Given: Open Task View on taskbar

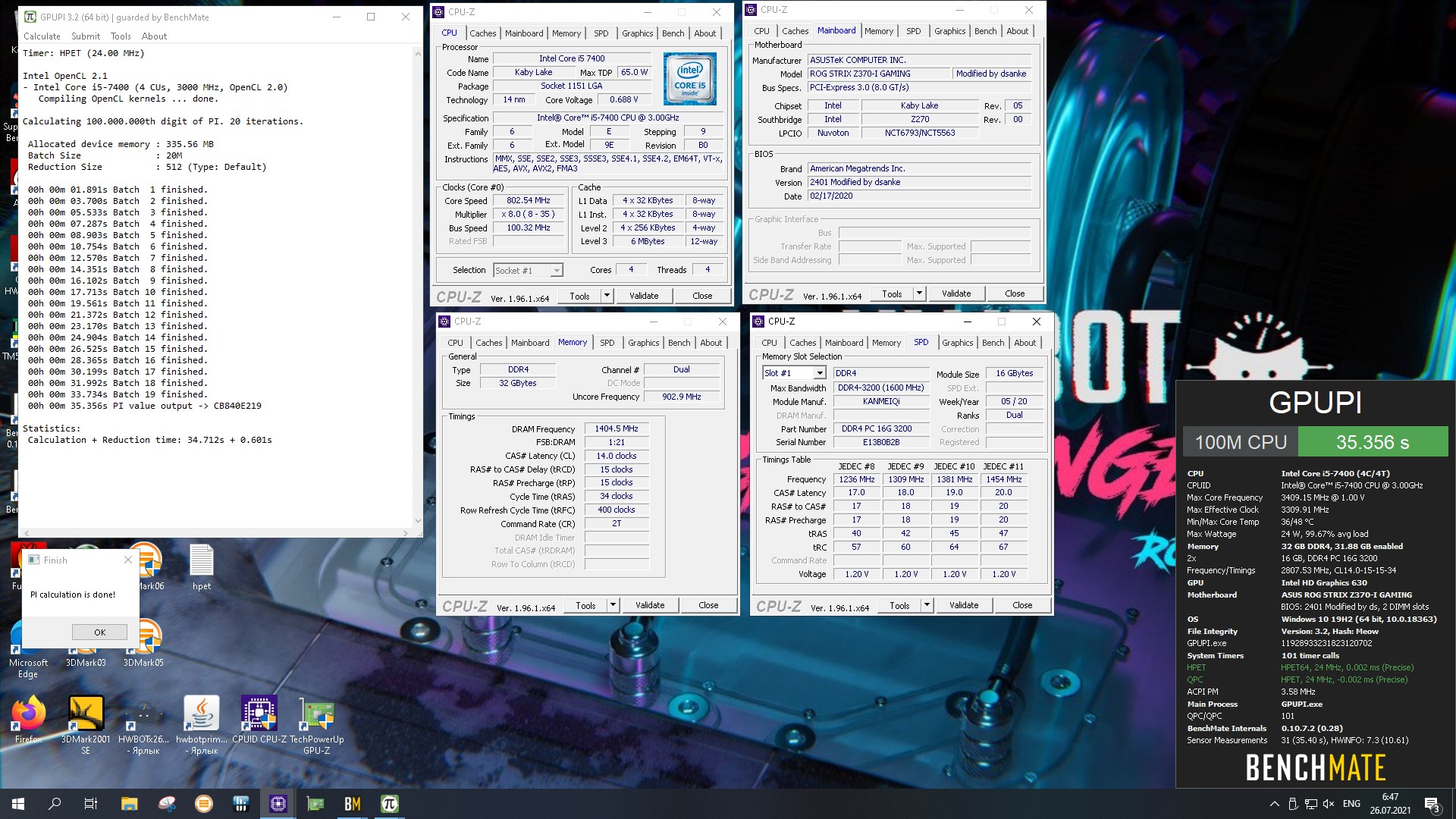Looking at the screenshot, I should [91, 804].
